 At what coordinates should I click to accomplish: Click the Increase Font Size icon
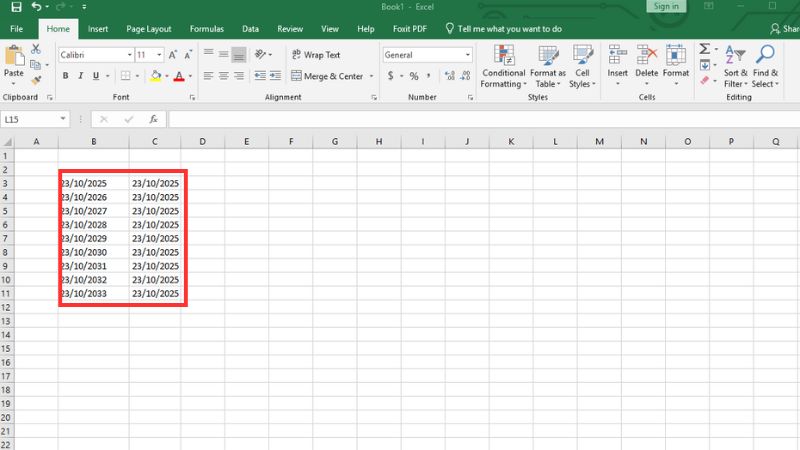[173, 55]
